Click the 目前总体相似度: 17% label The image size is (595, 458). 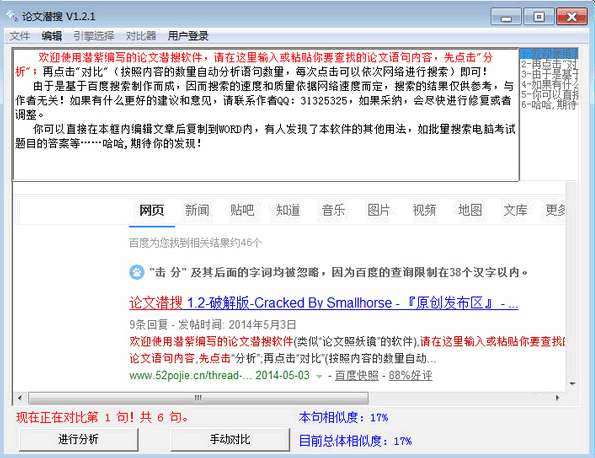[355, 441]
